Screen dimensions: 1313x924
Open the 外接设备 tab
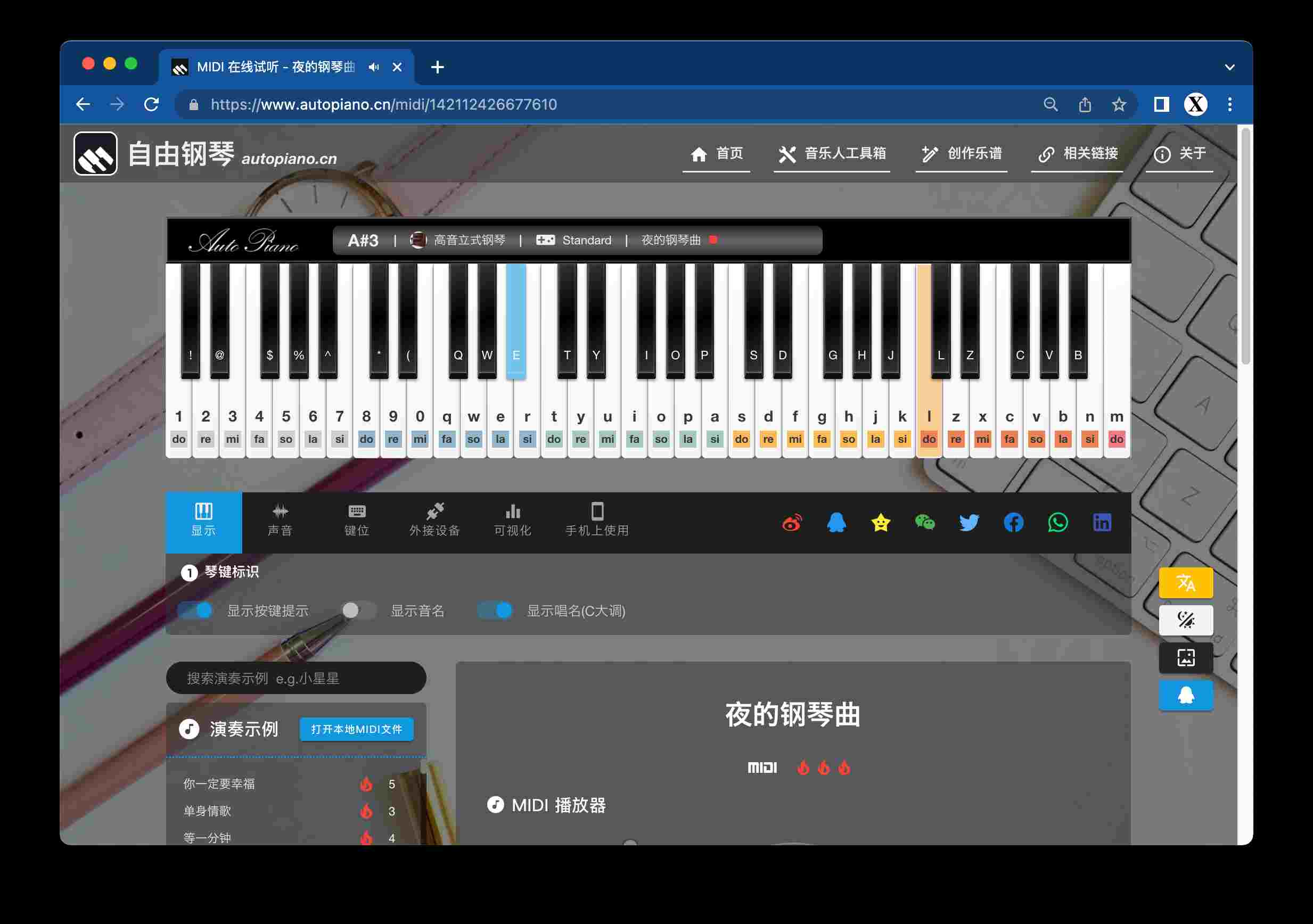click(434, 522)
